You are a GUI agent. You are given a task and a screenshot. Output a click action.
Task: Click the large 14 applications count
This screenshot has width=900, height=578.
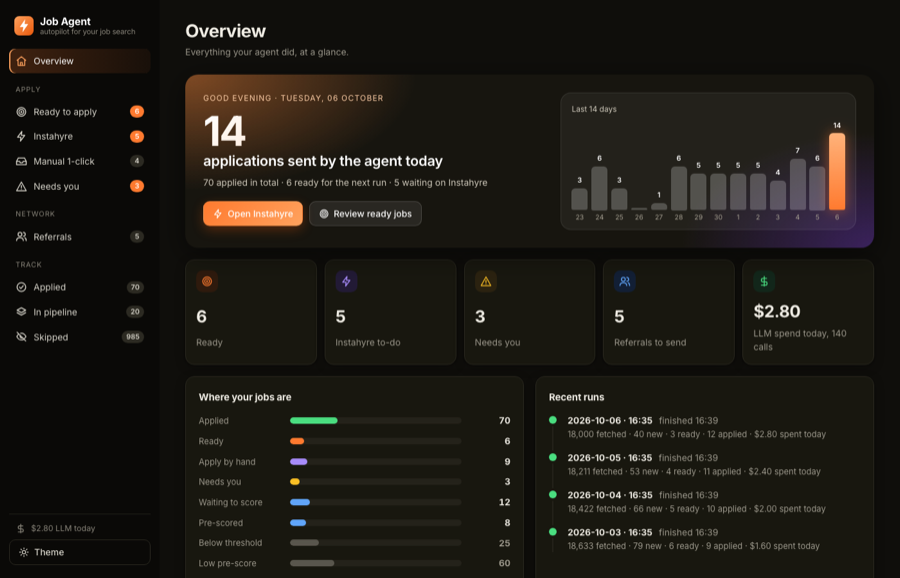click(x=224, y=131)
